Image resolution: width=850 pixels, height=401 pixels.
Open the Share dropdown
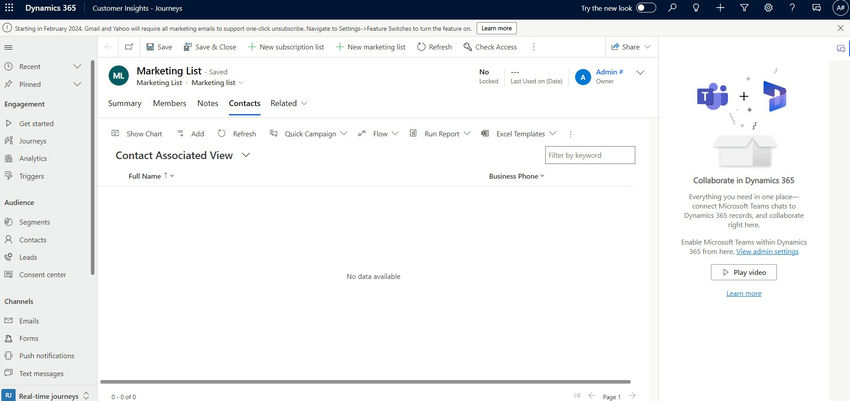(630, 47)
